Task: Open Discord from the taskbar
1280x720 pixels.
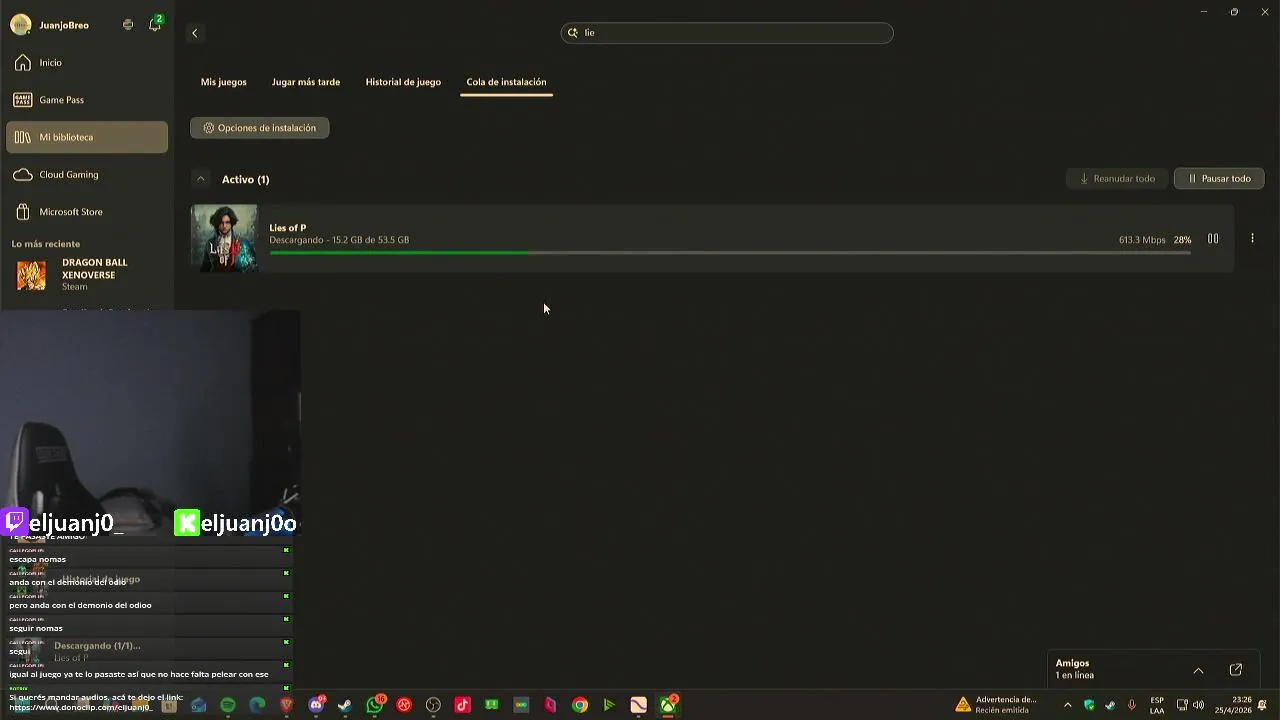Action: tap(316, 705)
